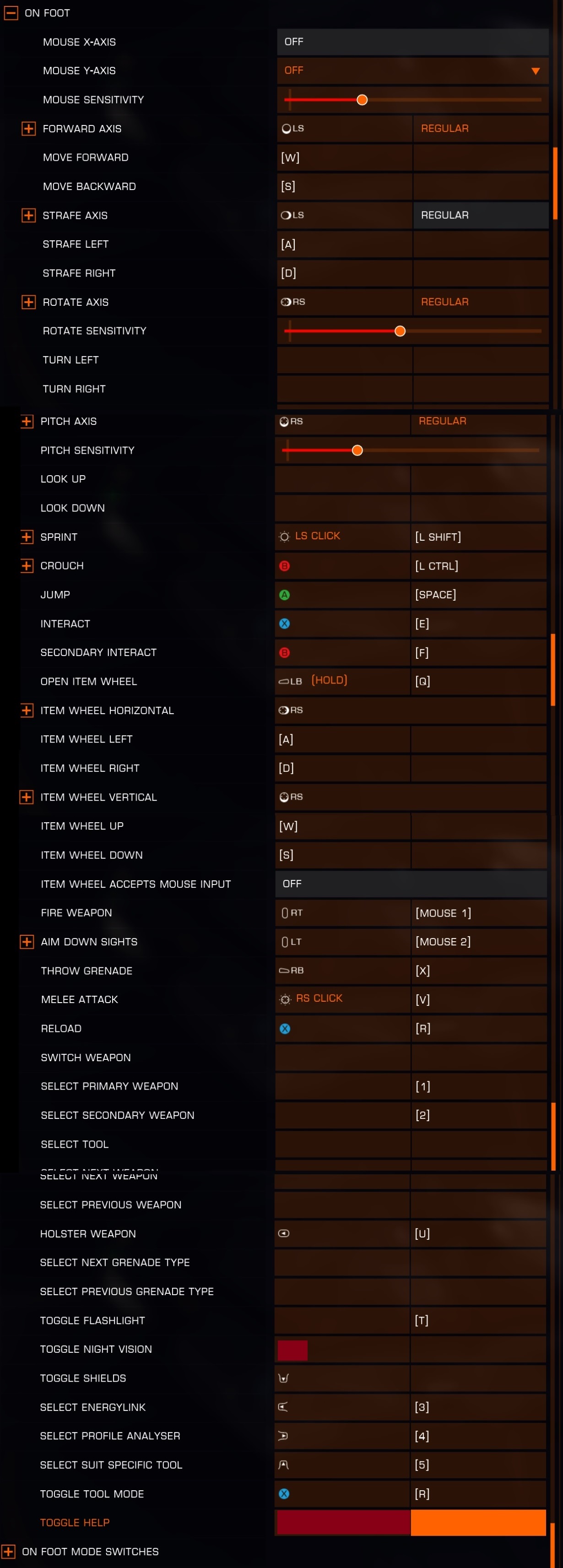Expand On Foot Mode Switches section
This screenshot has width=563, height=1568.
[x=8, y=1552]
